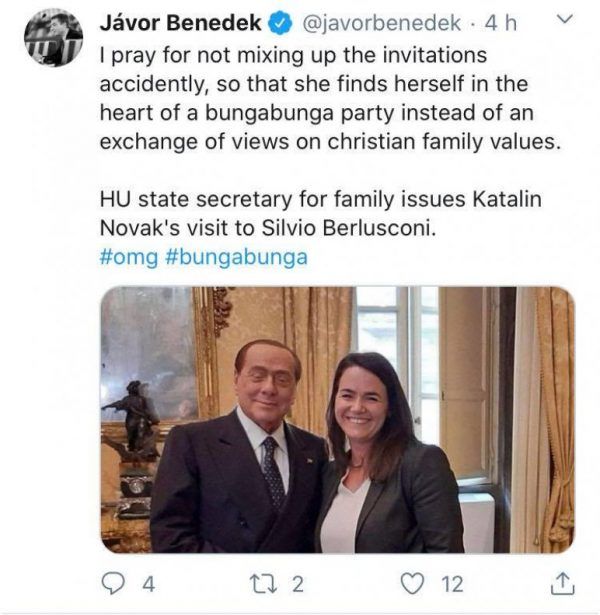The image size is (600, 615).
Task: Click the @javorbenedek handle
Action: point(375,23)
